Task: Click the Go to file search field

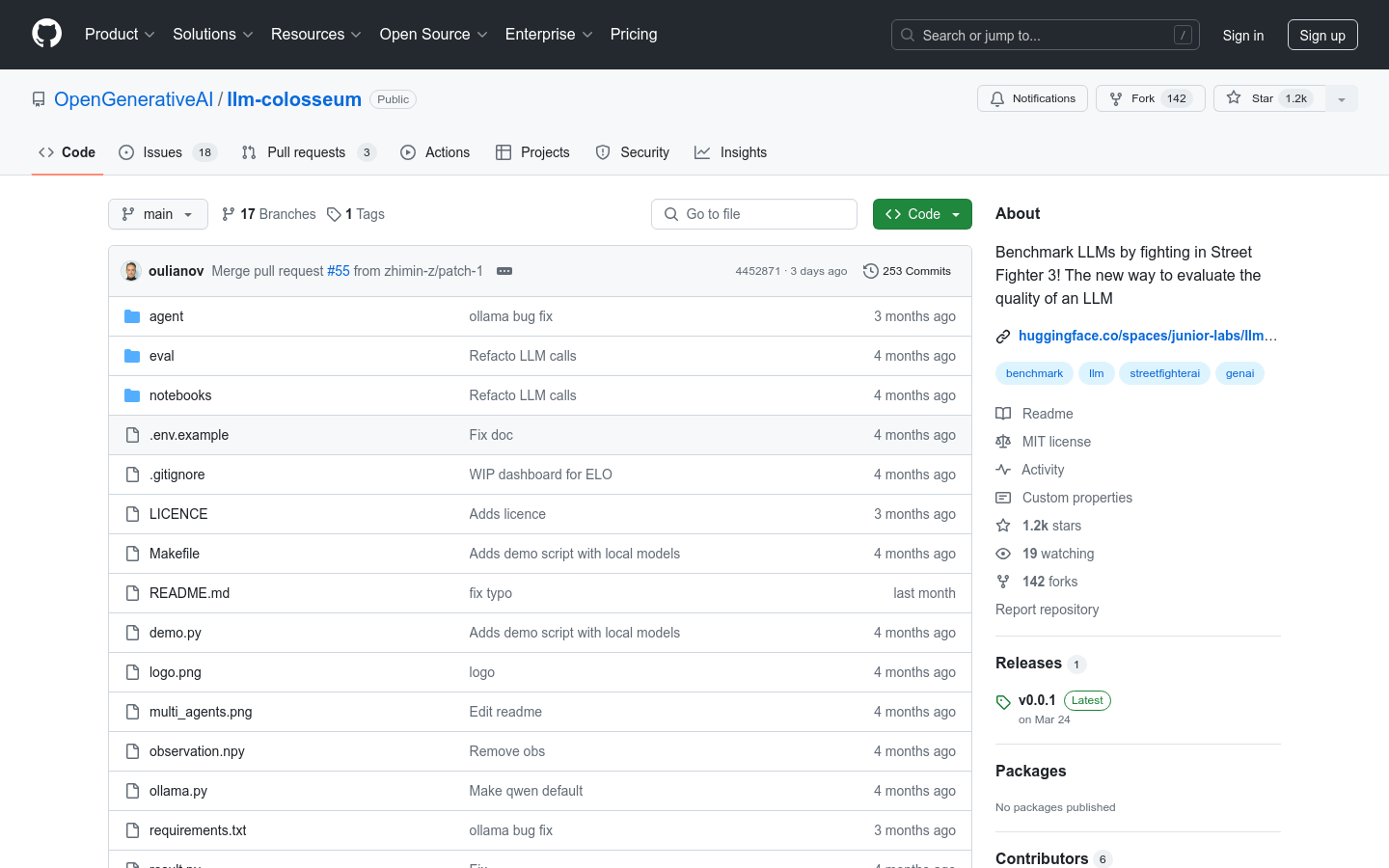Action: coord(754,214)
